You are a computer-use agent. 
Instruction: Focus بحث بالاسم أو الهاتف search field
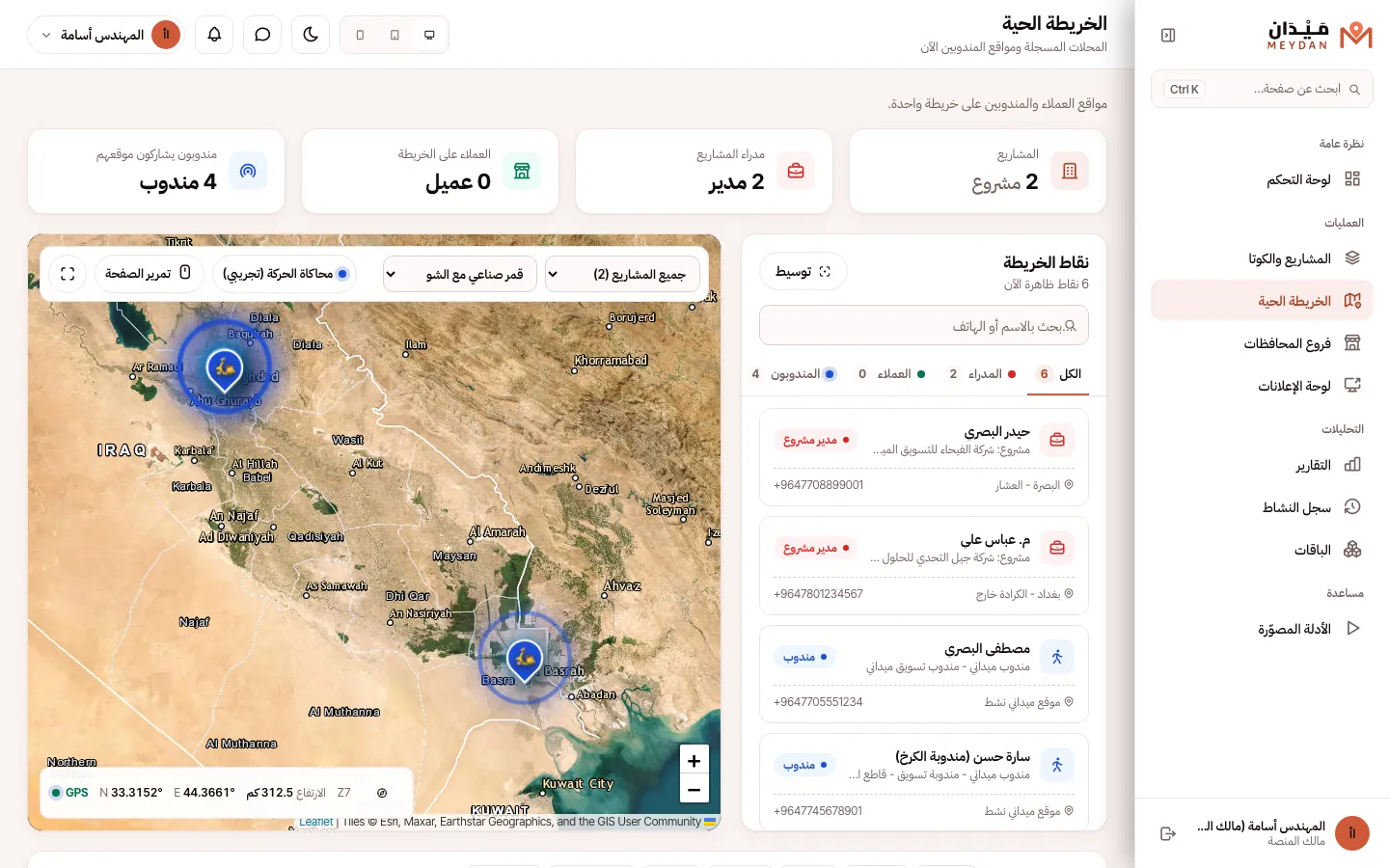point(924,326)
